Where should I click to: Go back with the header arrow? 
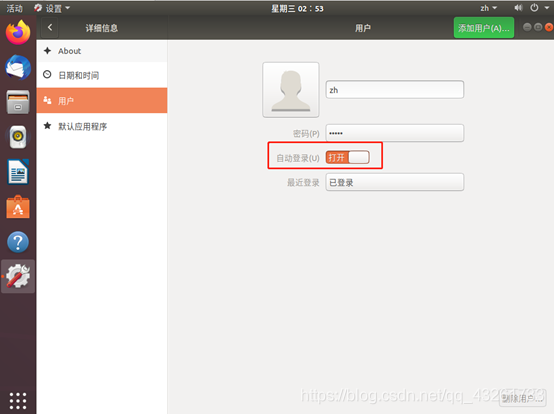50,28
